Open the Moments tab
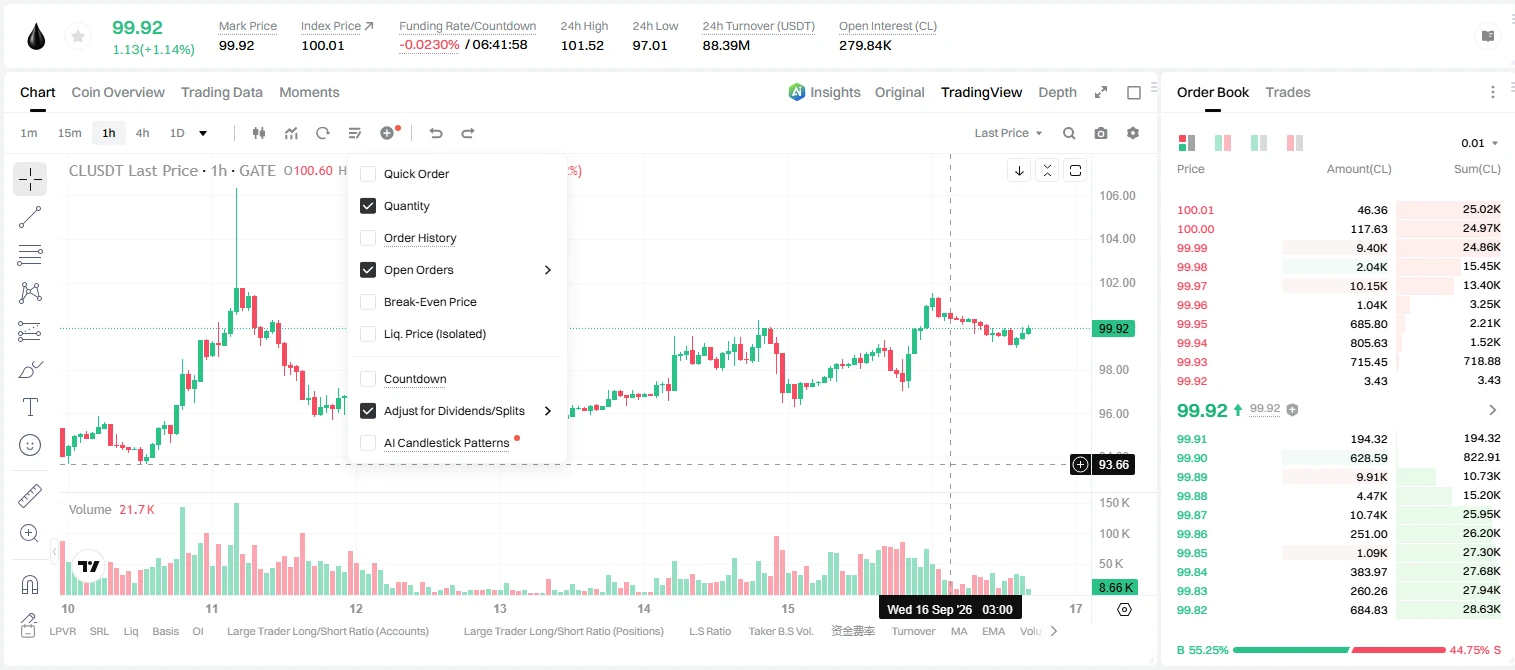The width and height of the screenshot is (1515, 670). (x=309, y=92)
